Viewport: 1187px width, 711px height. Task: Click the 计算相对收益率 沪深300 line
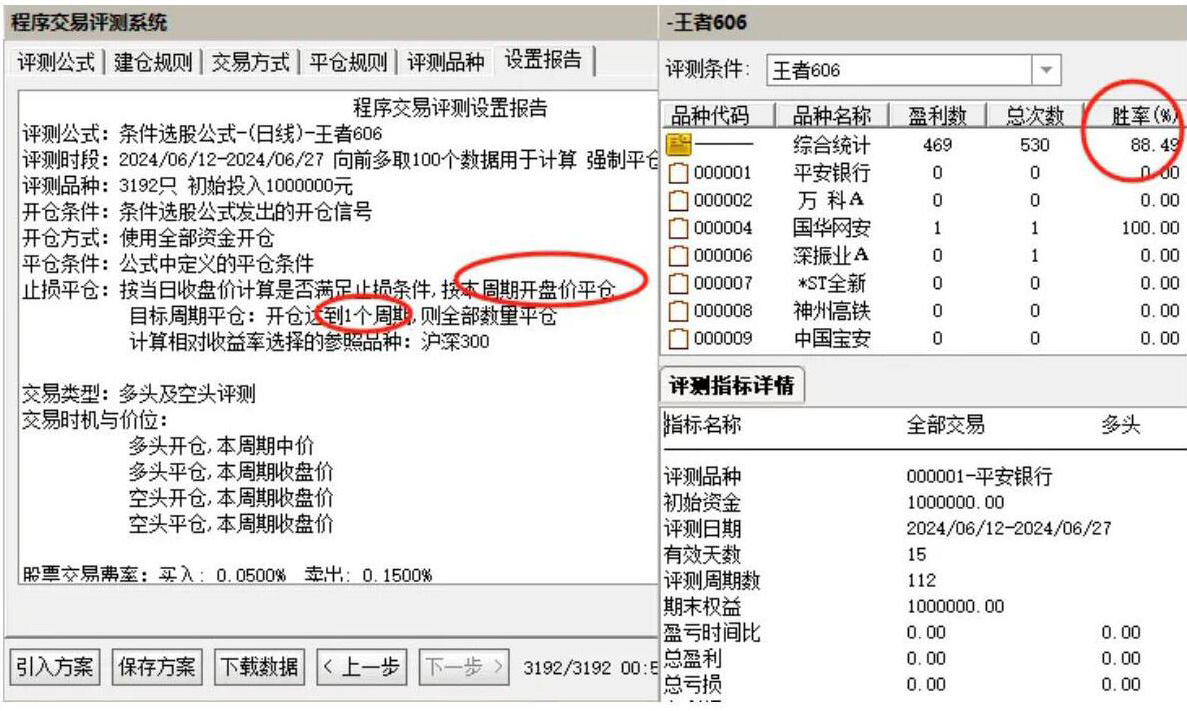pyautogui.click(x=309, y=341)
